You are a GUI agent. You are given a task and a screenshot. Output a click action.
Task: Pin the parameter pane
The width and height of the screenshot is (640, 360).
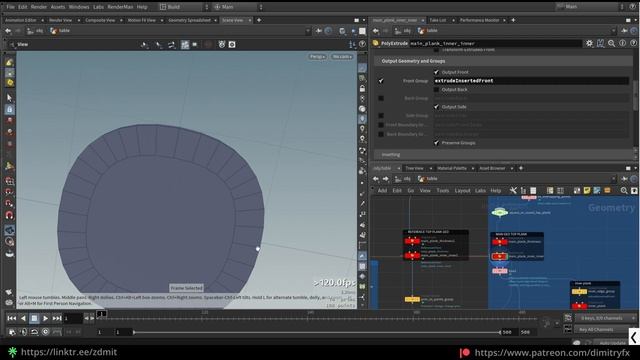[x=624, y=31]
